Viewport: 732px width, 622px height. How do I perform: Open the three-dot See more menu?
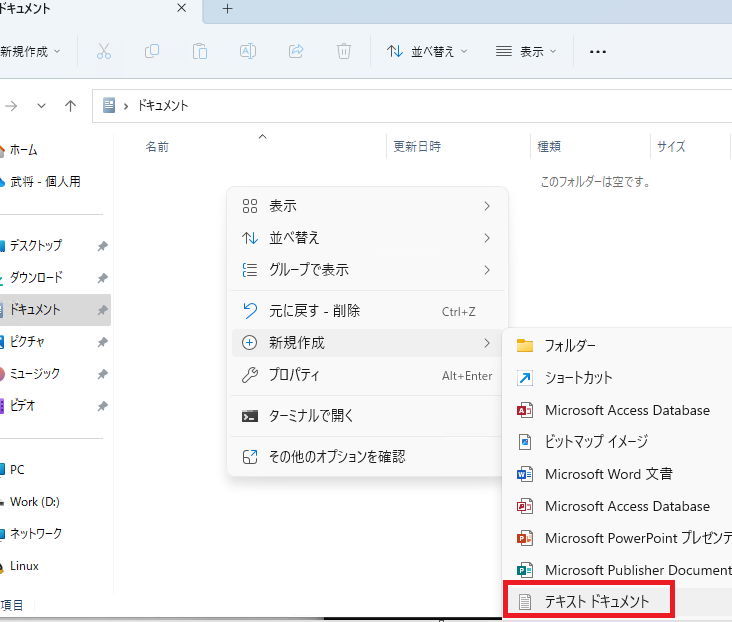598,52
